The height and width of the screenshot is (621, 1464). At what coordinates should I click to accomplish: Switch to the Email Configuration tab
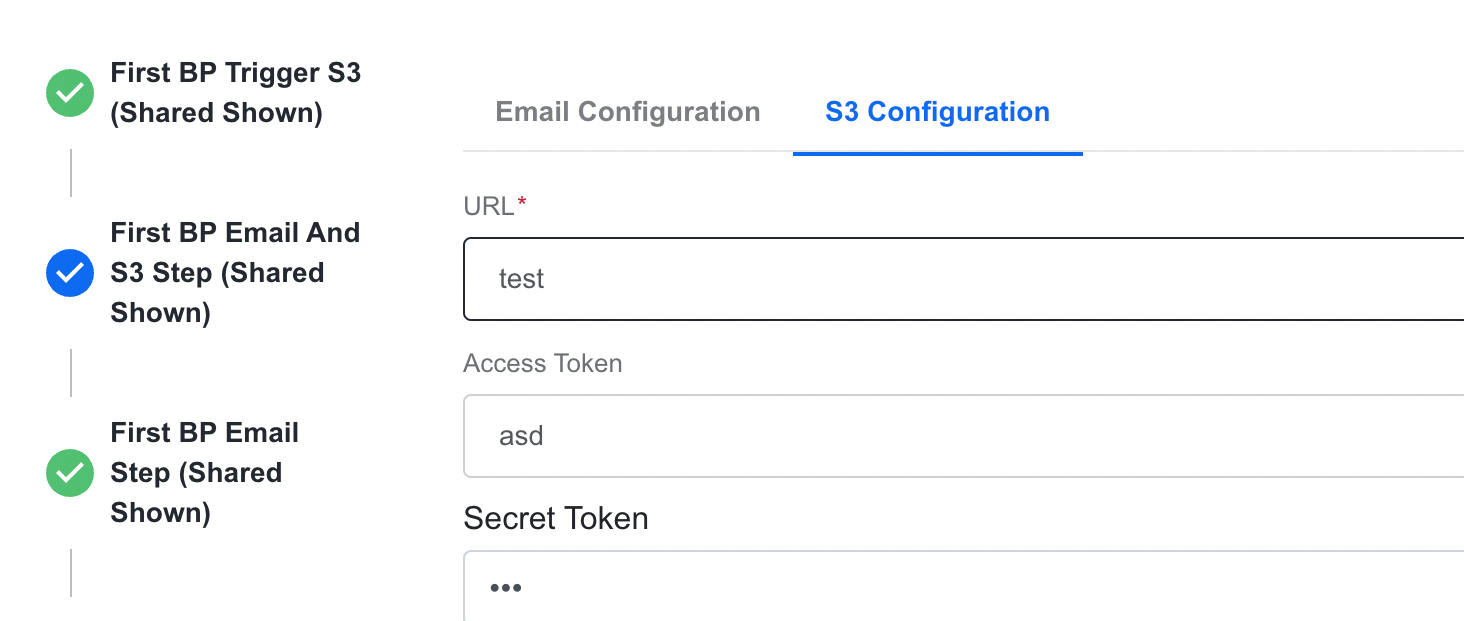[628, 112]
